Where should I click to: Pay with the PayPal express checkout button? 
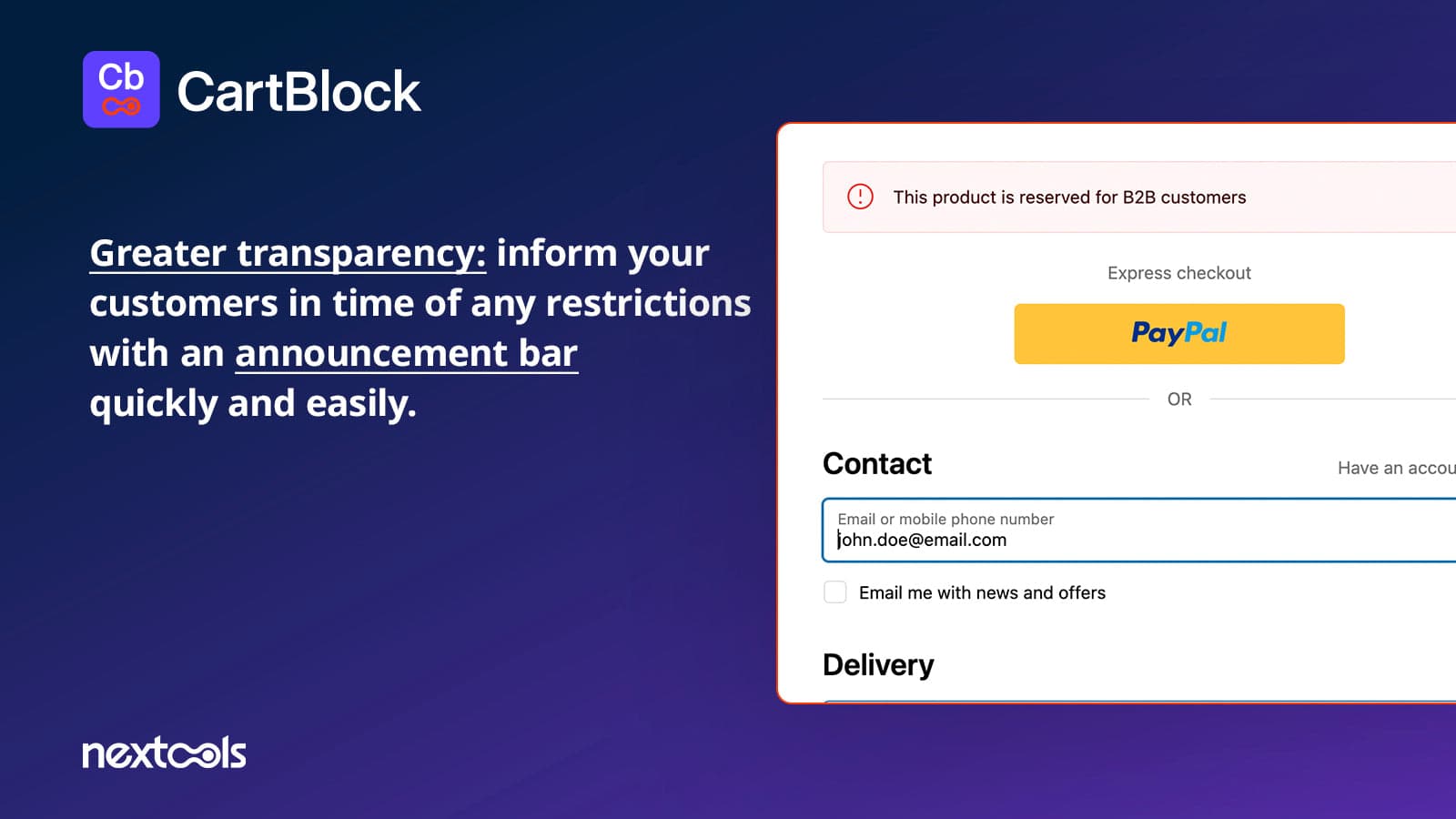pyautogui.click(x=1178, y=334)
